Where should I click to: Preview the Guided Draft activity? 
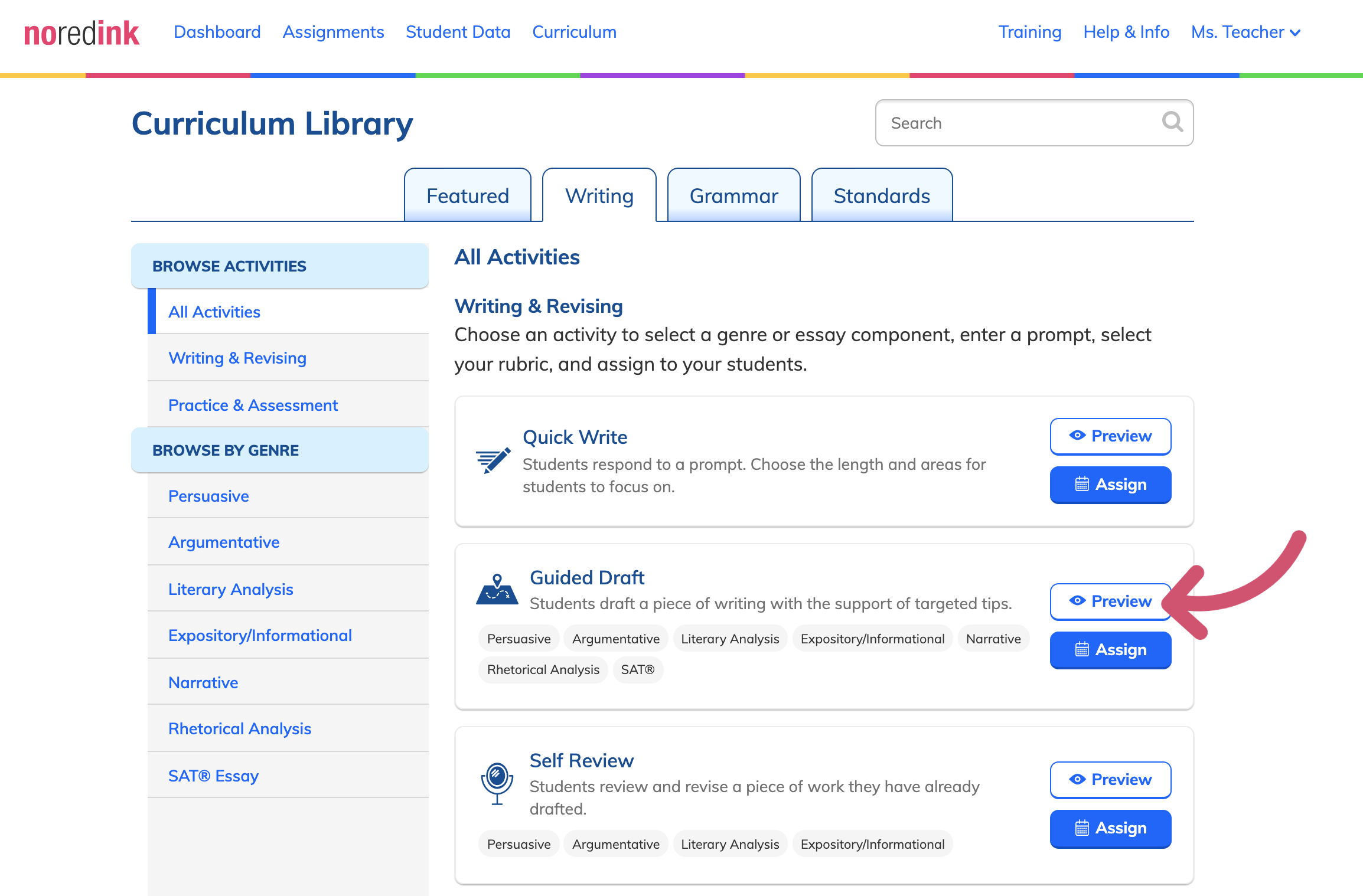tap(1110, 601)
